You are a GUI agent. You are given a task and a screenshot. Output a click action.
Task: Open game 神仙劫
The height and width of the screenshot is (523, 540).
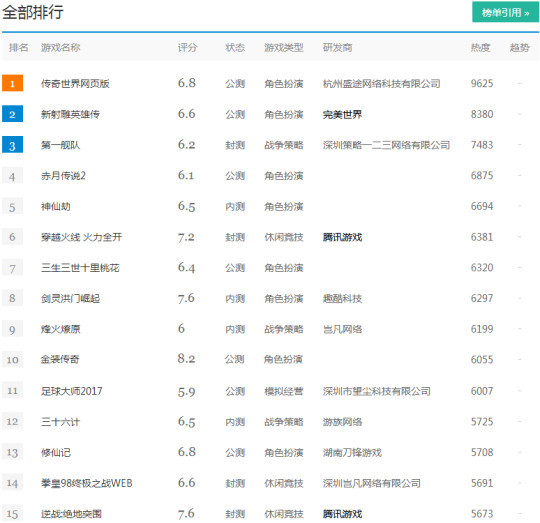(x=56, y=207)
